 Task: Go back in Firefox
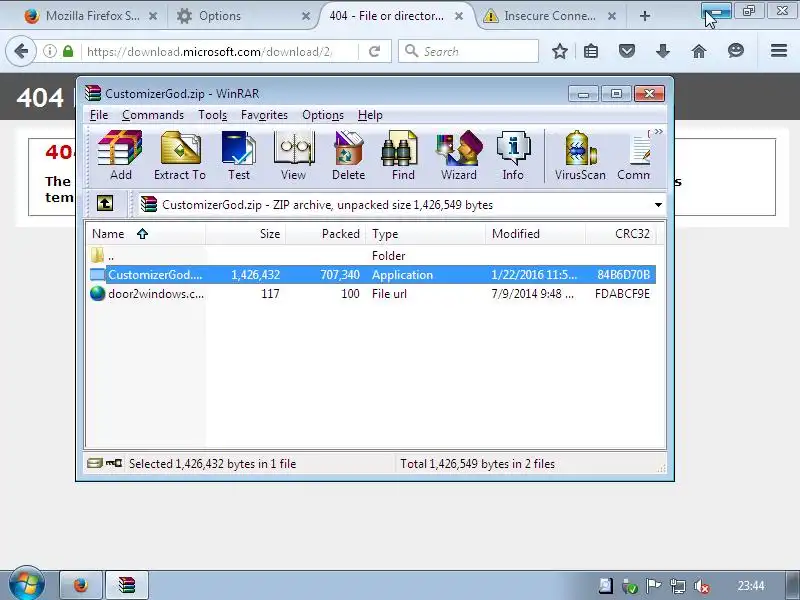coord(21,51)
